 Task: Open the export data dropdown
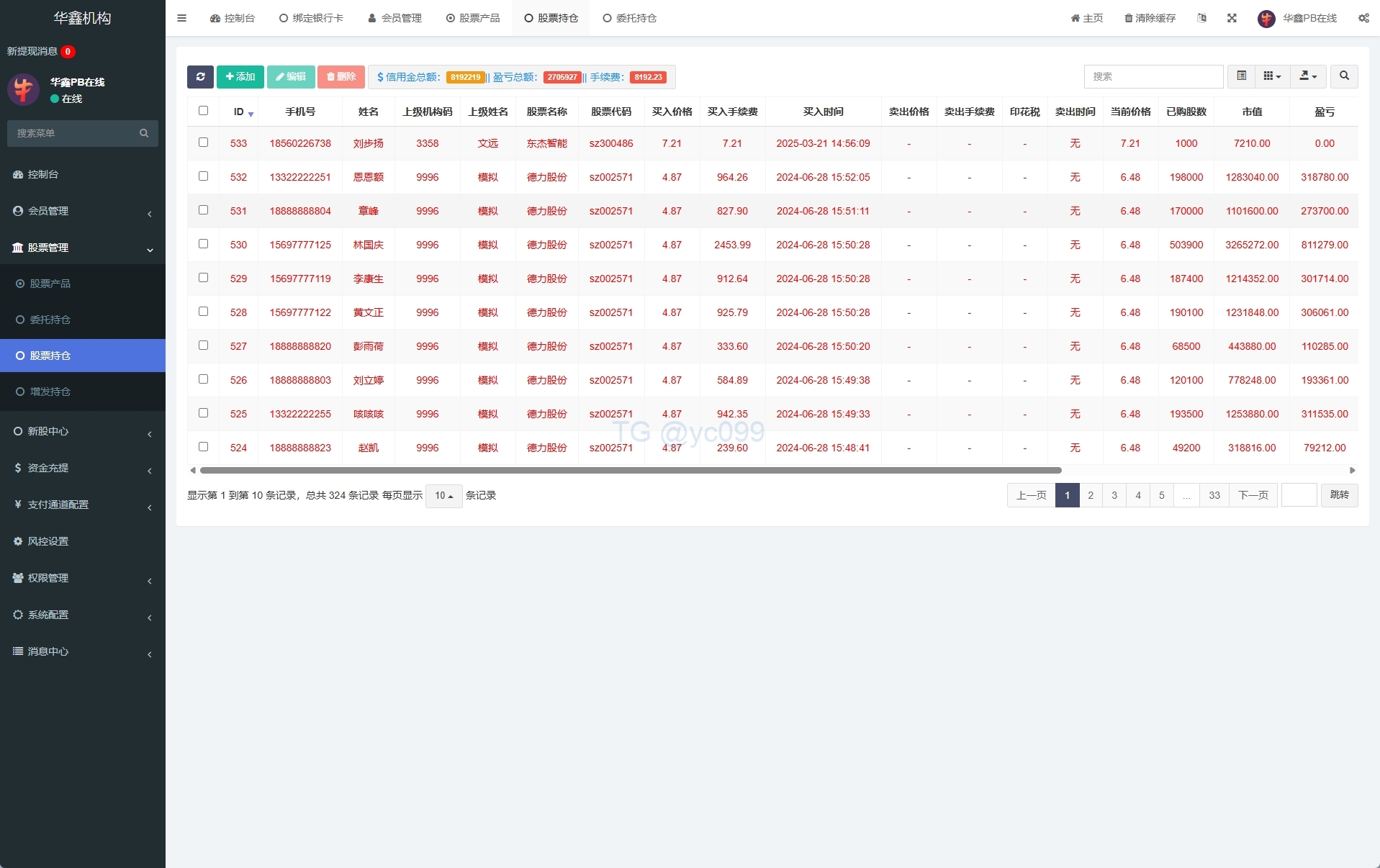(1308, 76)
